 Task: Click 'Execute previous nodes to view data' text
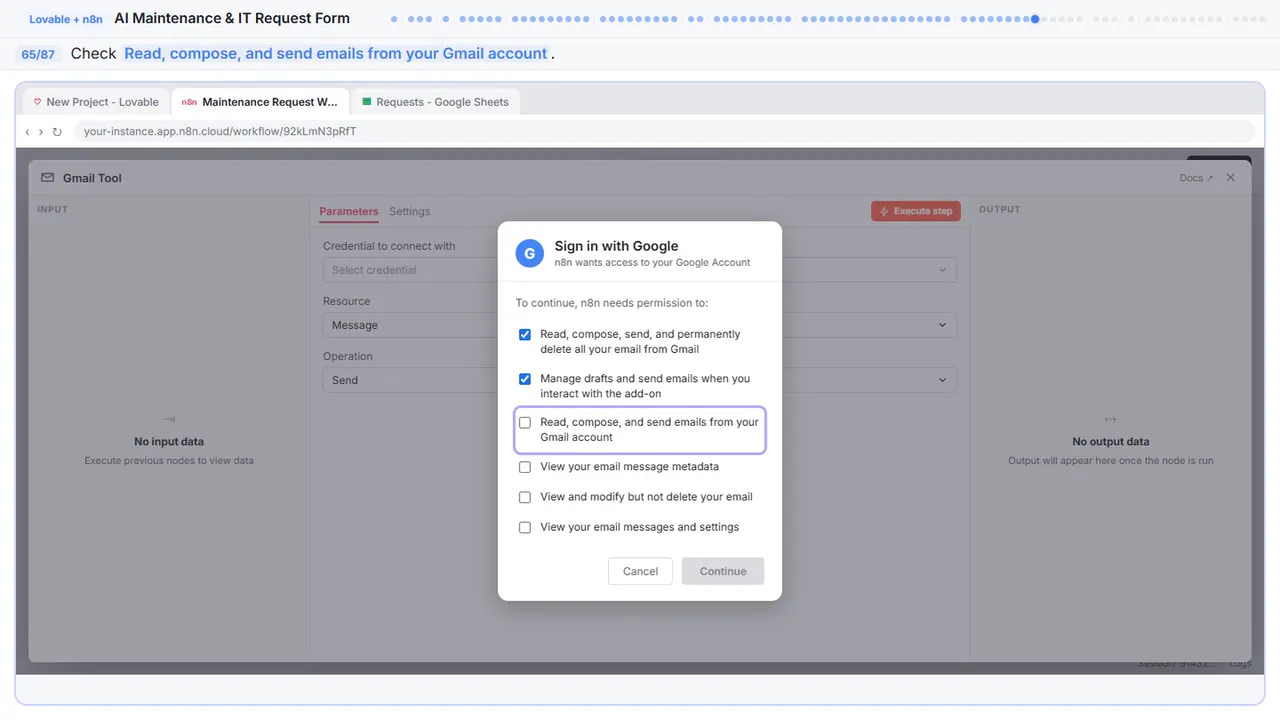coord(169,461)
